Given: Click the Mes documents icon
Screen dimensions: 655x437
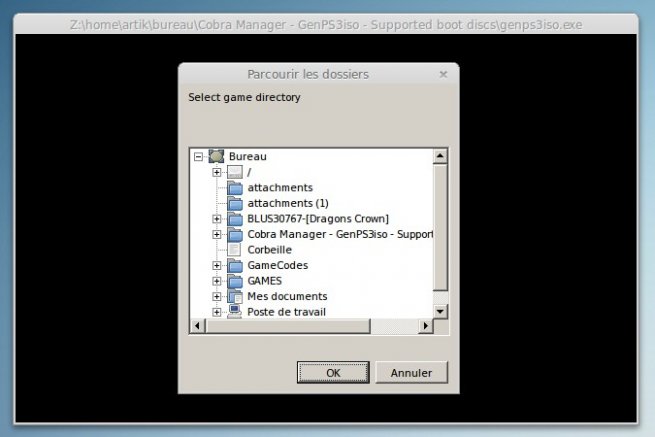Looking at the screenshot, I should click(x=235, y=297).
